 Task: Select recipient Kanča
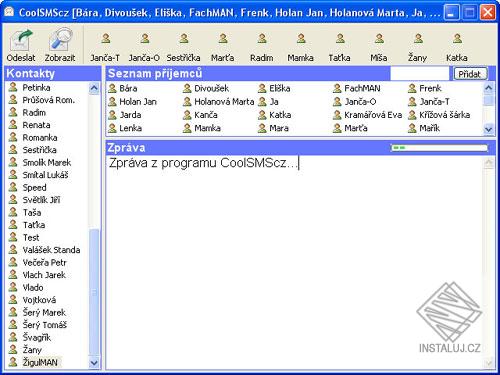coord(201,115)
